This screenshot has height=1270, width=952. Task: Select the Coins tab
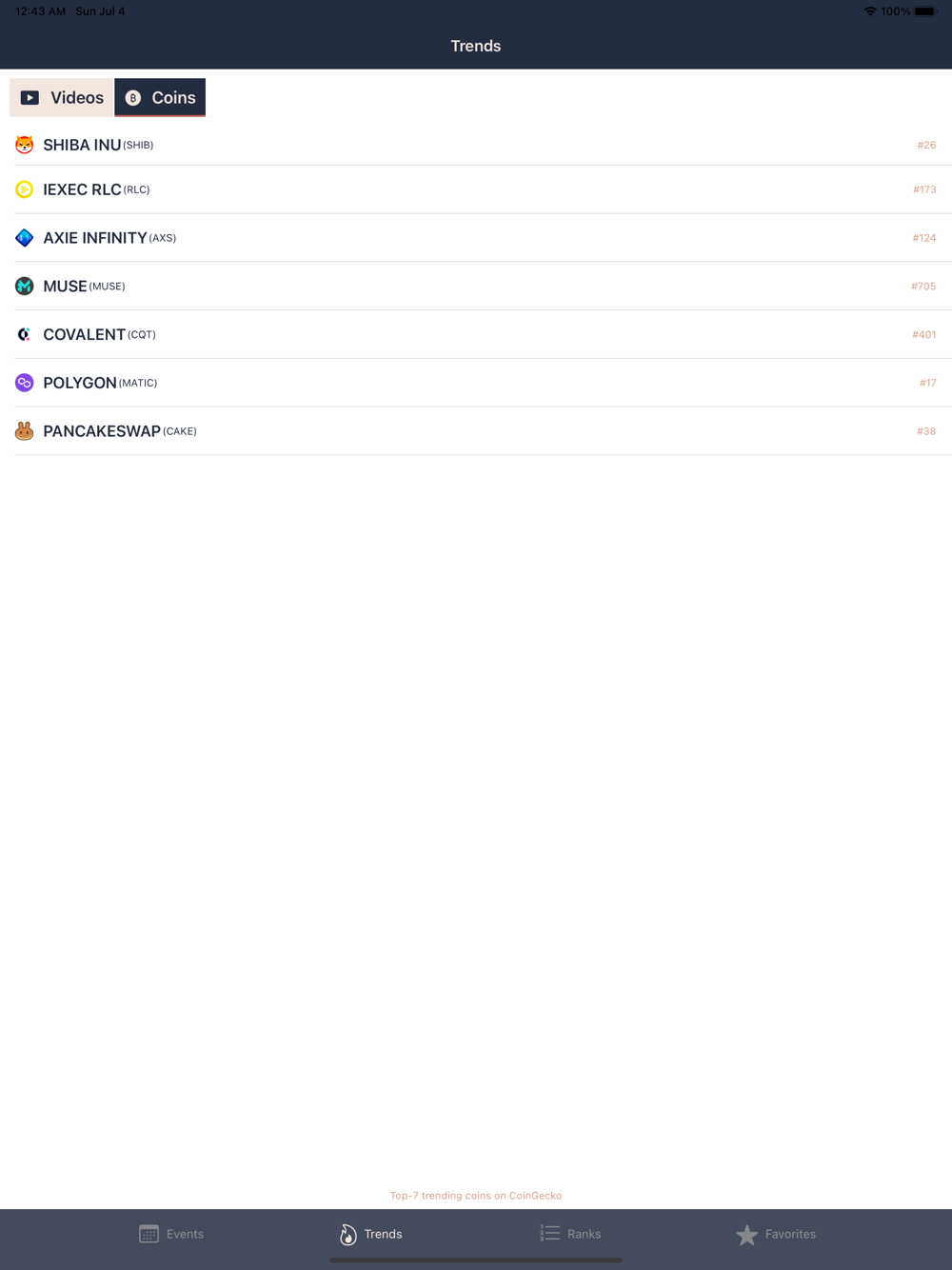coord(160,97)
